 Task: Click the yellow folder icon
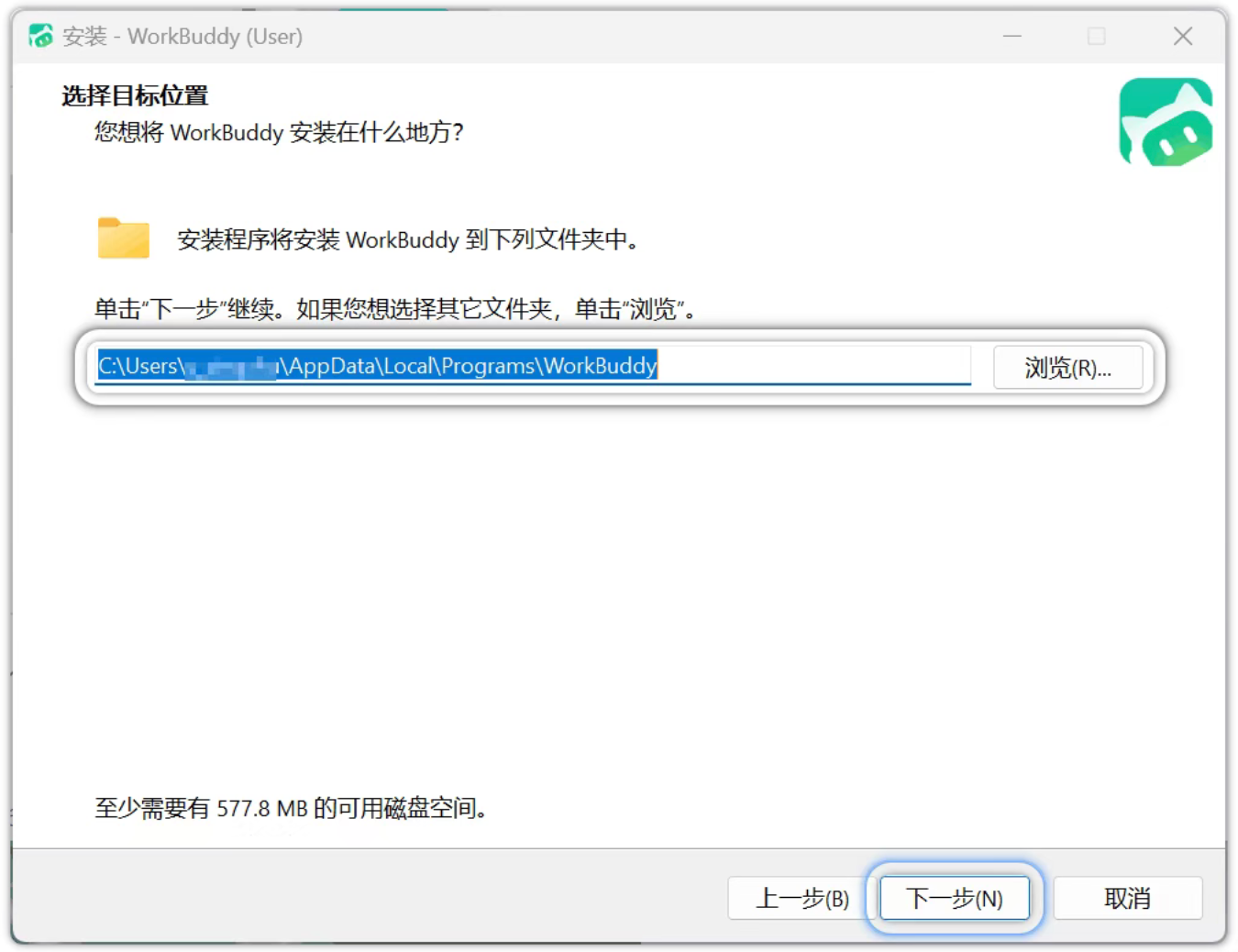tap(124, 238)
